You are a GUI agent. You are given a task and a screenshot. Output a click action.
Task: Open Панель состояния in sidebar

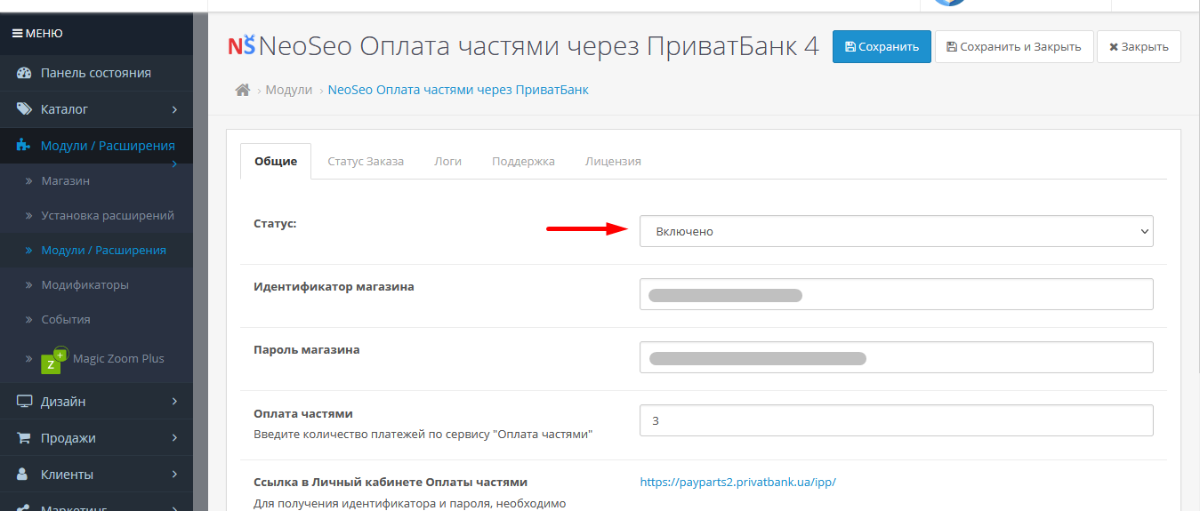[x=96, y=73]
